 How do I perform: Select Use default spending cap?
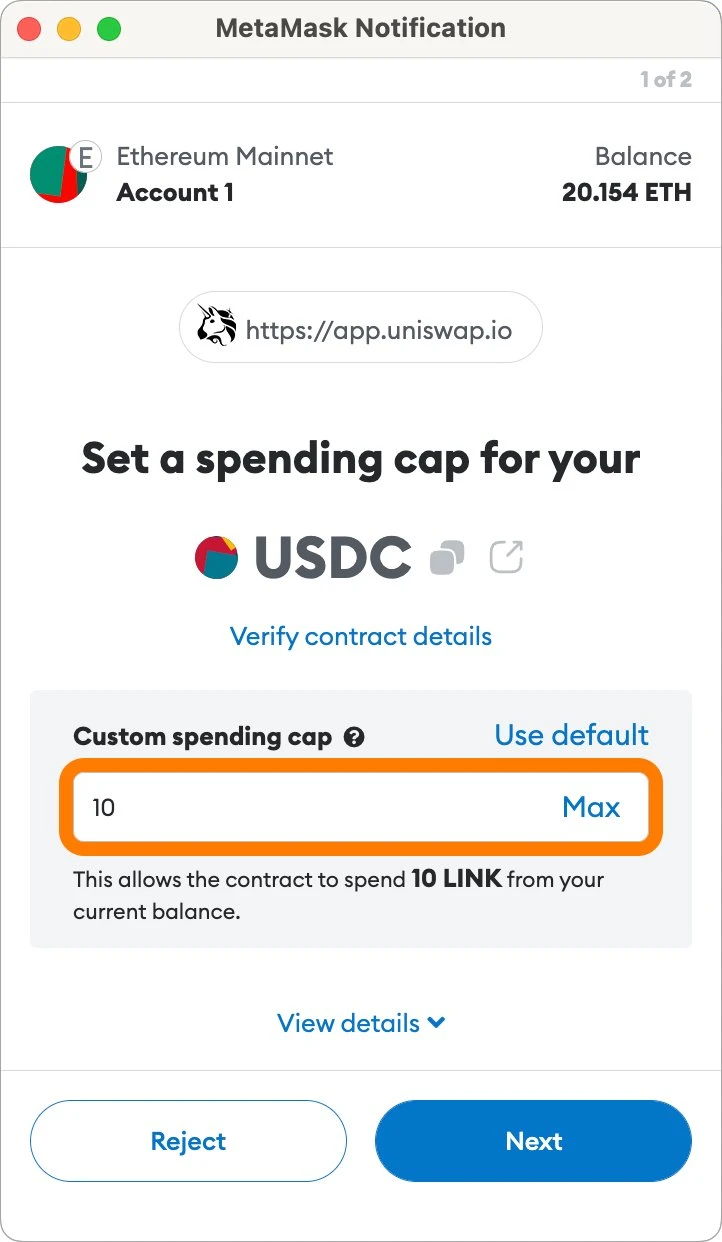pyautogui.click(x=572, y=735)
